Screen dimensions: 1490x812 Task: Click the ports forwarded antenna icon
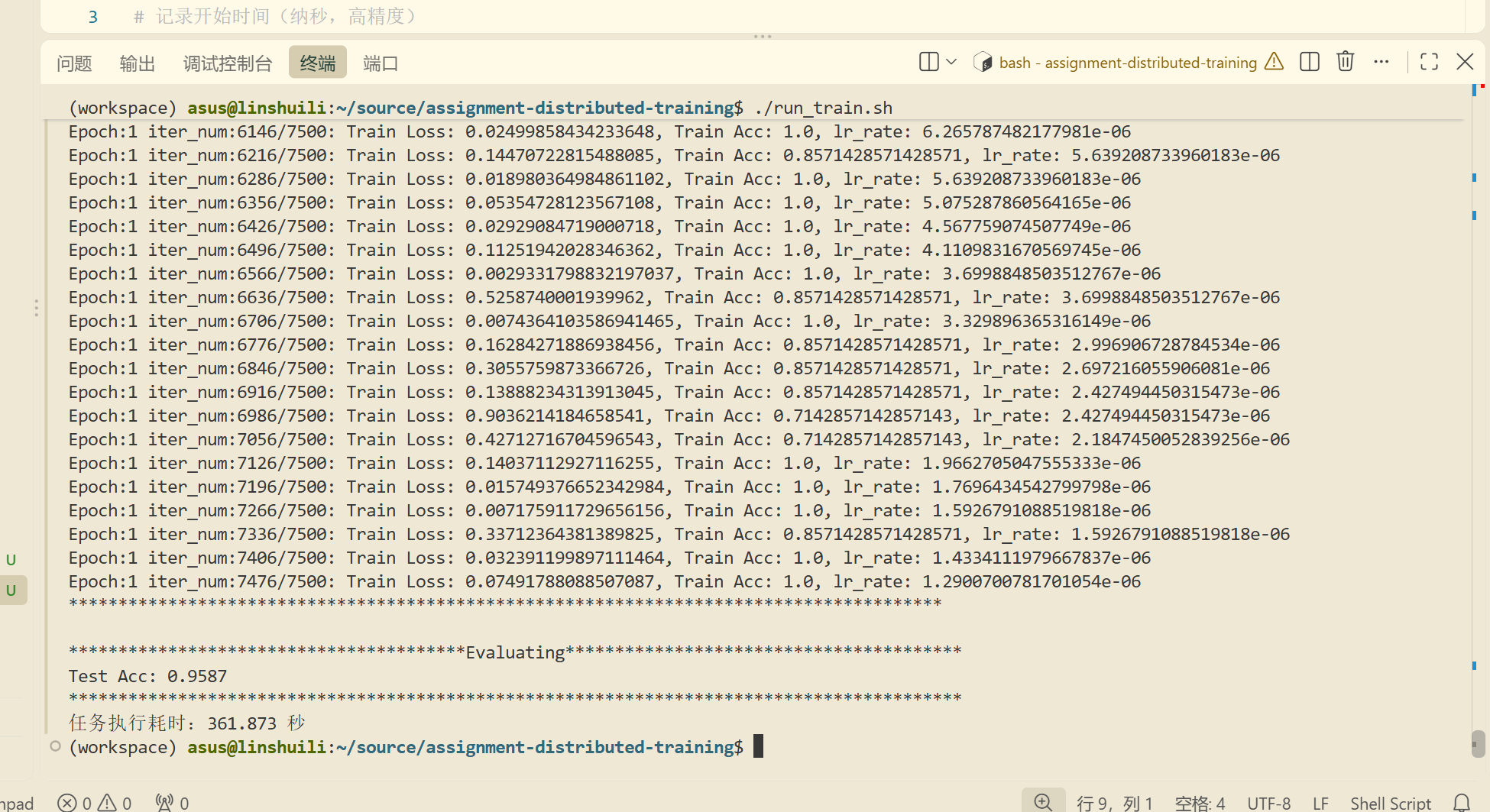(x=173, y=803)
